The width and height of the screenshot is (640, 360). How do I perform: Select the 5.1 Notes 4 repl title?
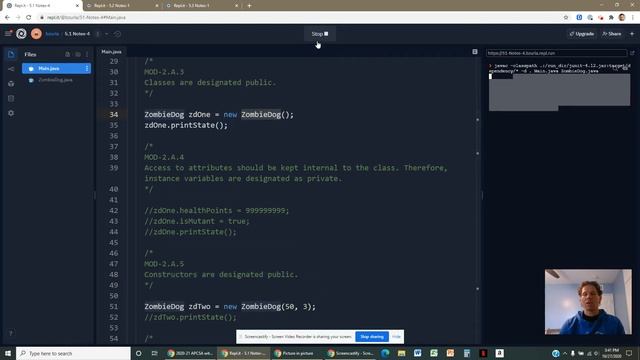point(77,34)
